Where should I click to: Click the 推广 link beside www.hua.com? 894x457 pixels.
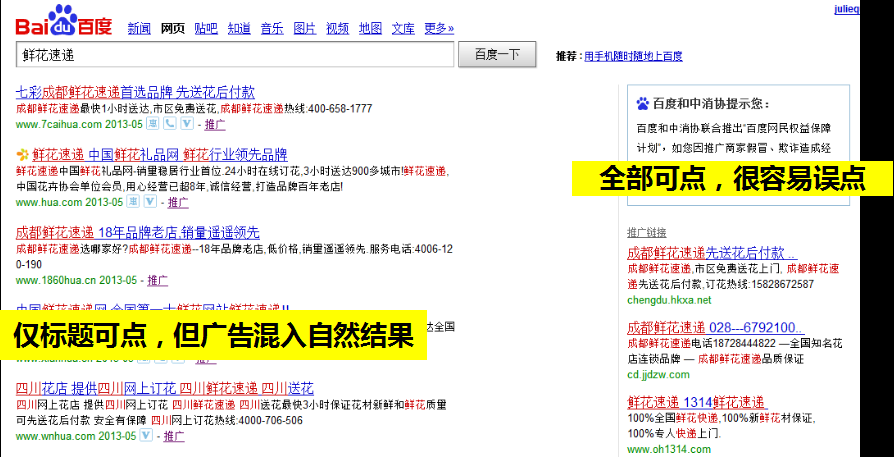178,202
